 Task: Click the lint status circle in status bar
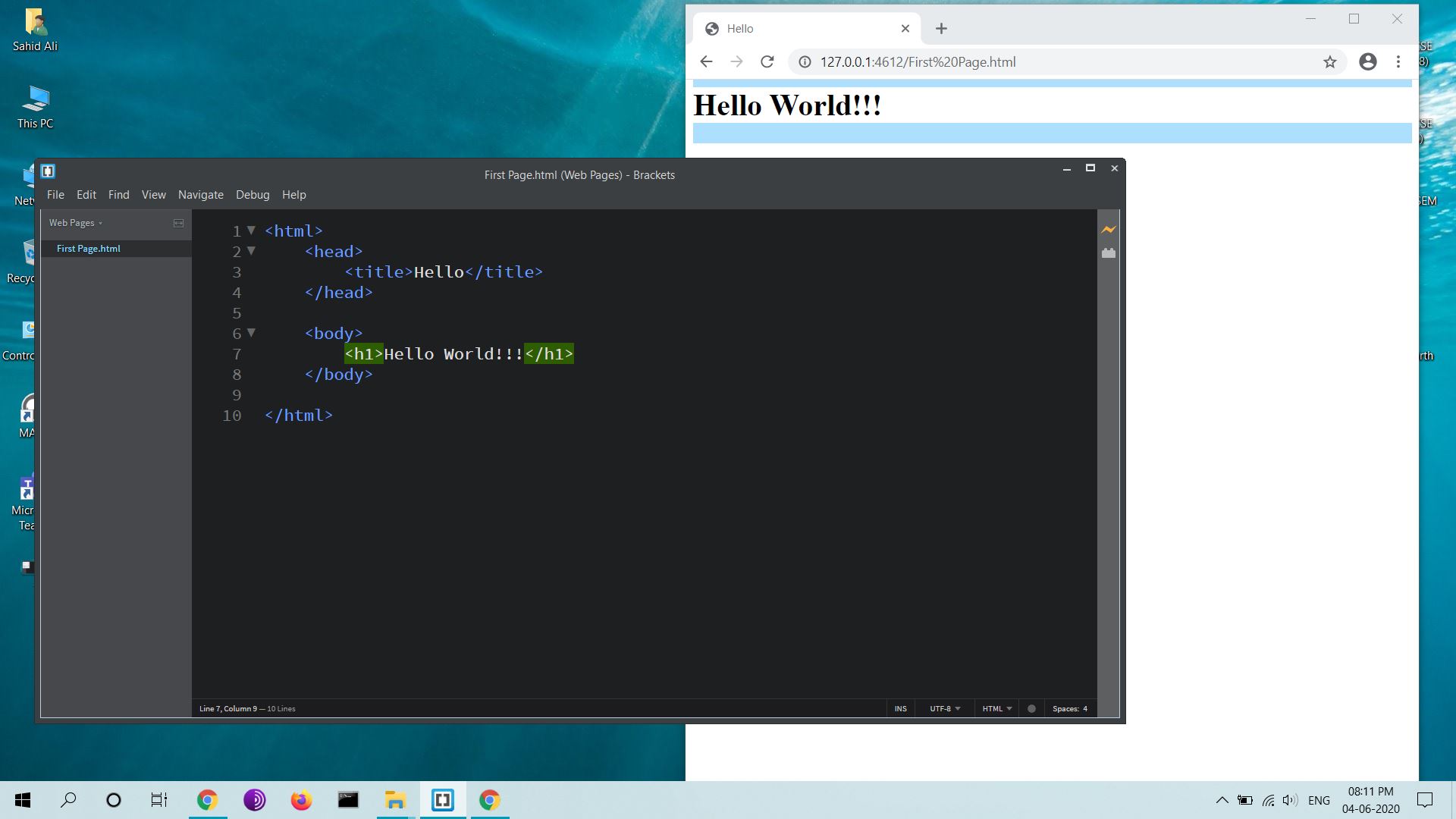[1031, 708]
